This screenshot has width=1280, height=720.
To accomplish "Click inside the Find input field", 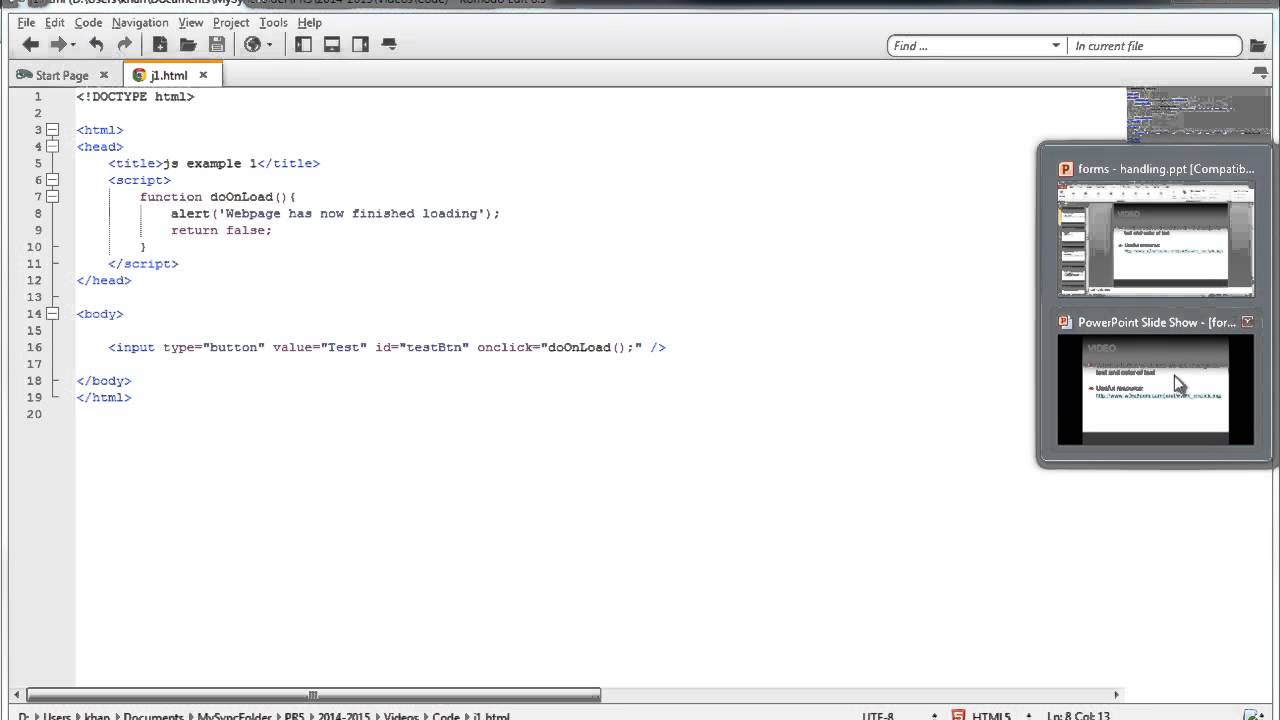I will 969,46.
